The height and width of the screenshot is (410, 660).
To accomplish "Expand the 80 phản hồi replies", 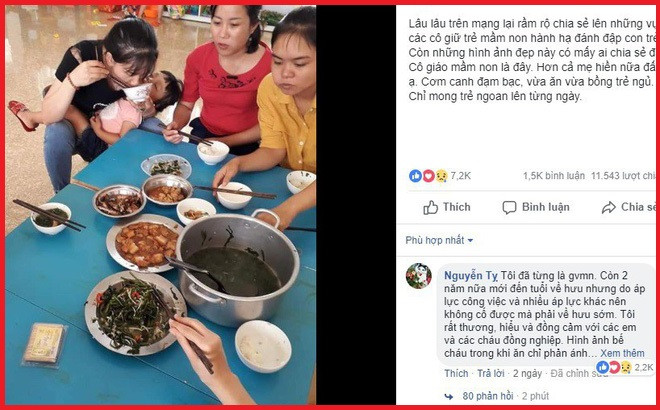I will point(487,396).
